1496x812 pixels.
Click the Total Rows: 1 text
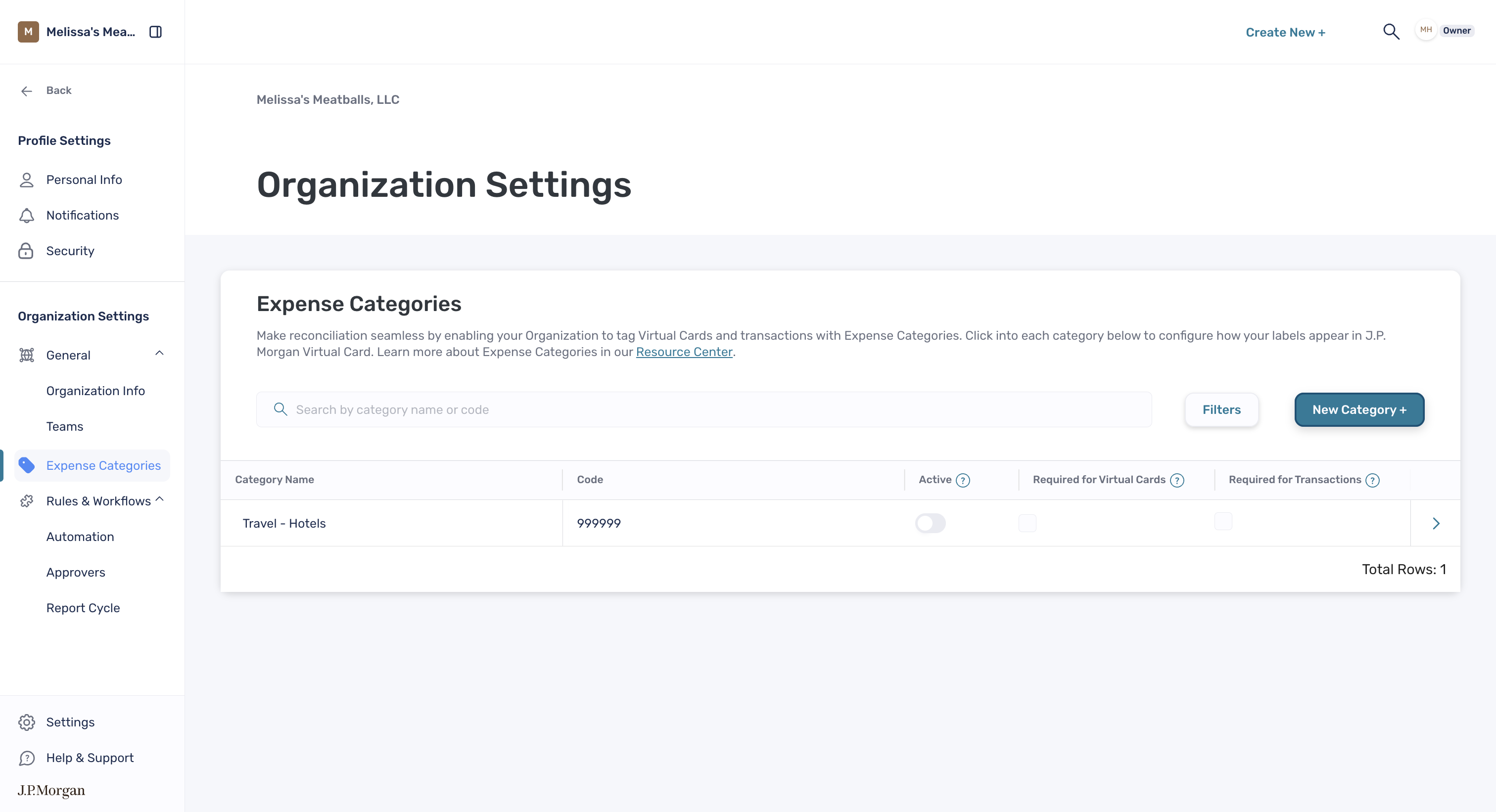[x=1403, y=569]
